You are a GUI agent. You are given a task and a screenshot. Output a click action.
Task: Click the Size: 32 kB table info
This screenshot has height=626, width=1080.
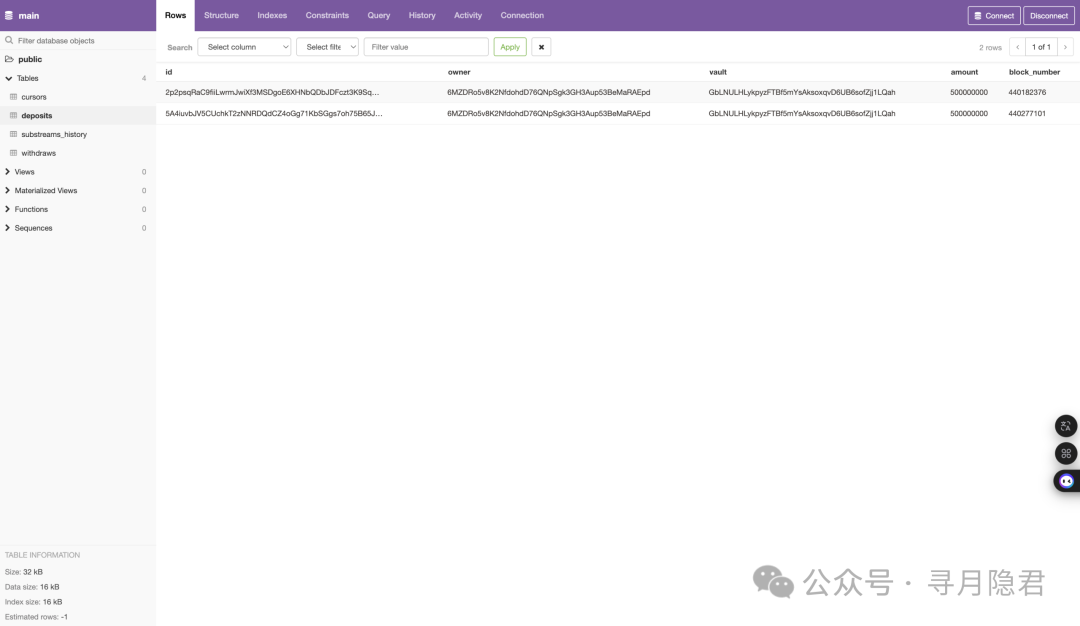[x=23, y=572]
